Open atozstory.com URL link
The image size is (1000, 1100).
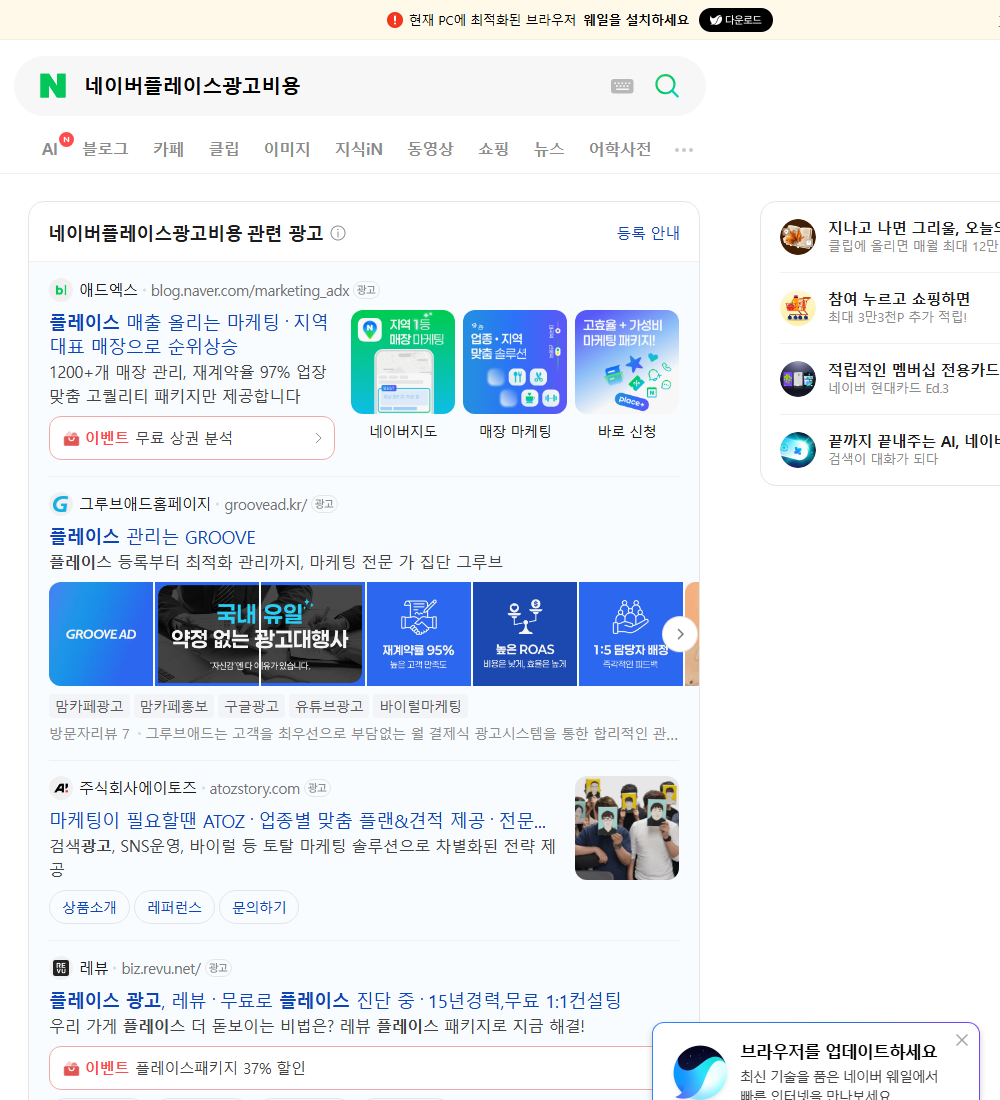pyautogui.click(x=254, y=789)
